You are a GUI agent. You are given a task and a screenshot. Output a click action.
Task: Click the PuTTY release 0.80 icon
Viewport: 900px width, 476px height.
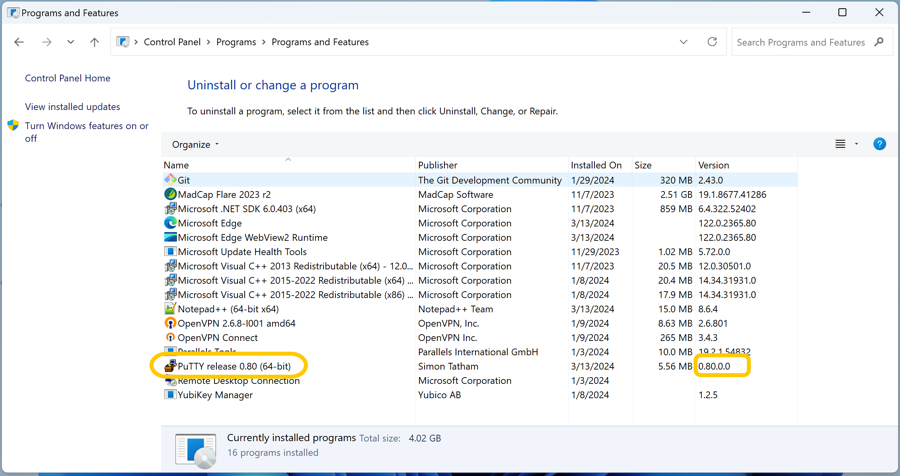coord(170,366)
